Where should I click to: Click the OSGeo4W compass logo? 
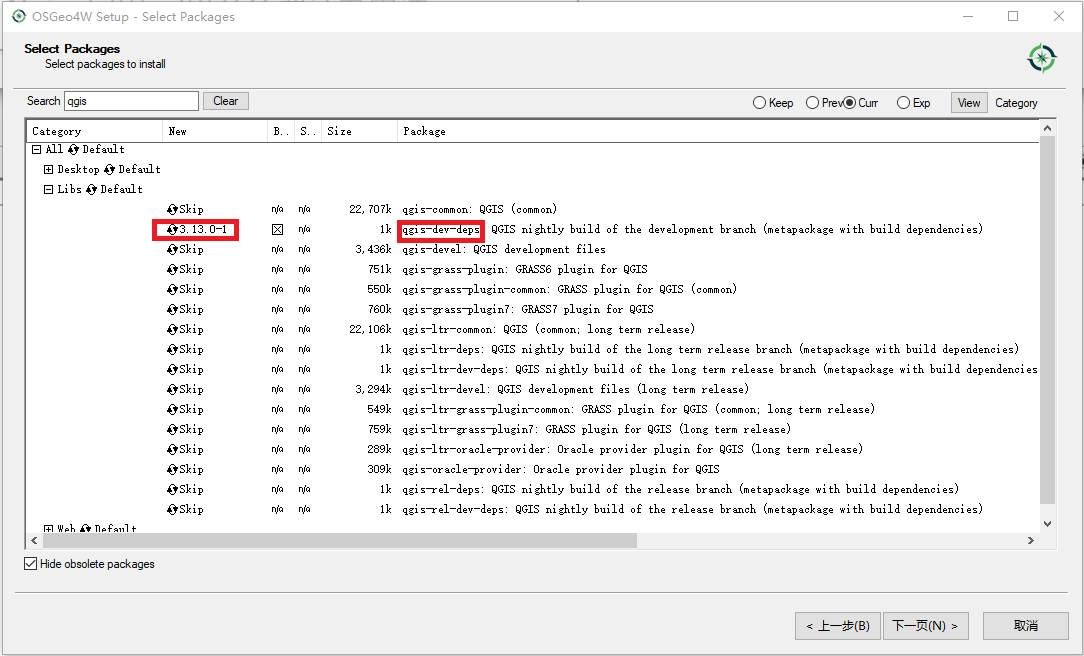[1041, 58]
